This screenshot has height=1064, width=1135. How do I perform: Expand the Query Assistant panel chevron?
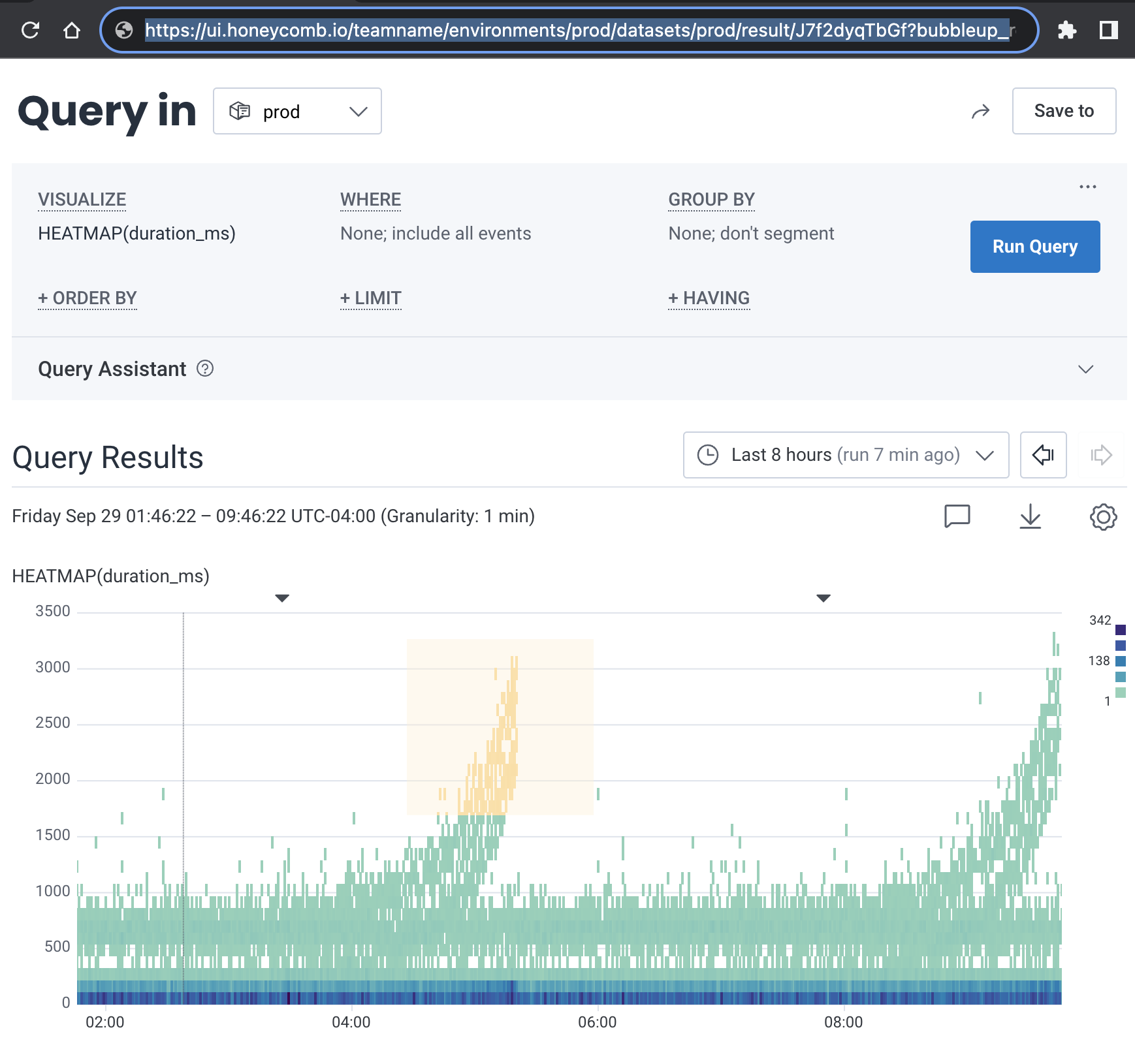[x=1085, y=369]
